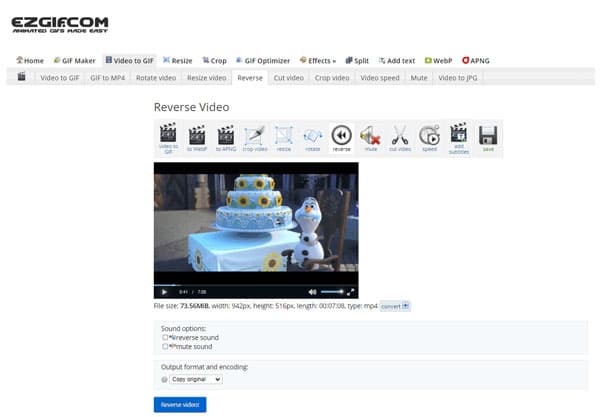The height and width of the screenshot is (417, 600).
Task: Click the Reverse Video heading
Action: click(x=192, y=107)
